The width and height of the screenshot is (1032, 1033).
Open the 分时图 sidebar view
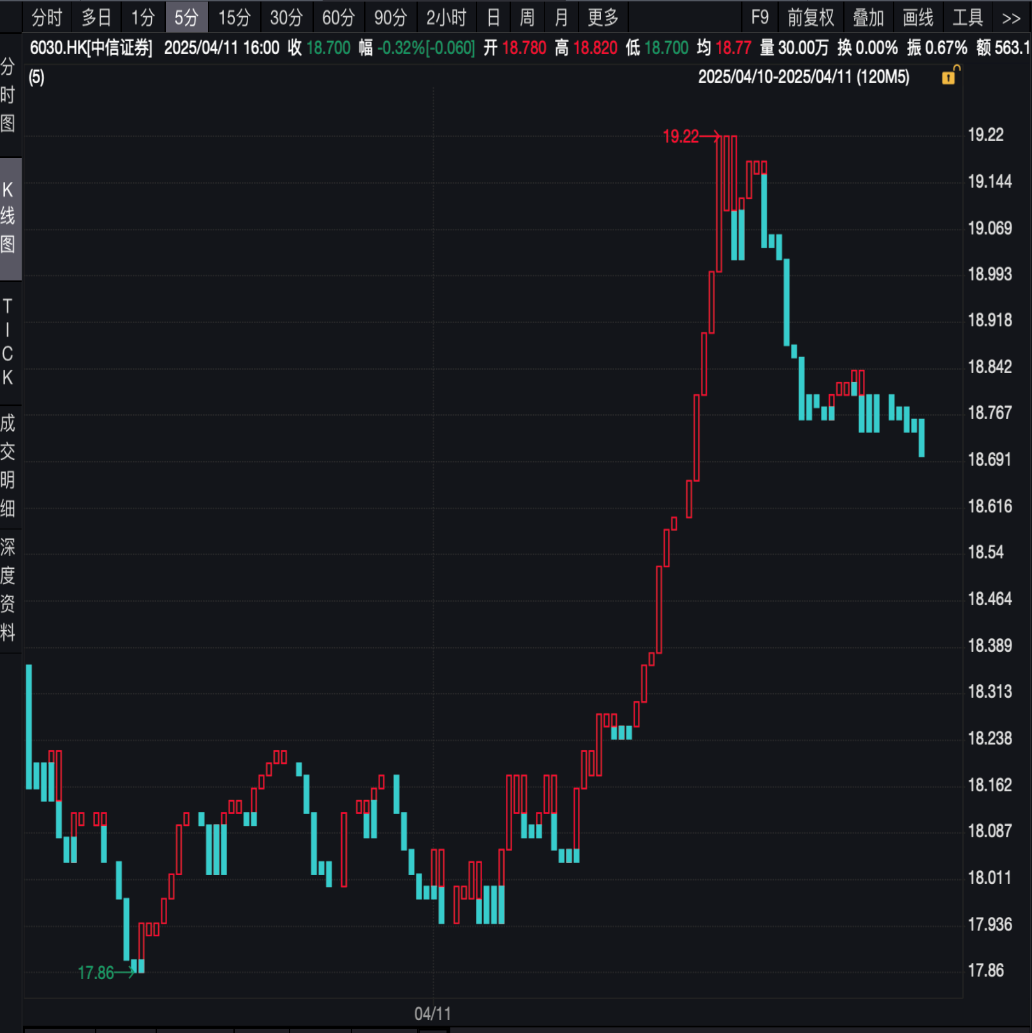click(9, 95)
